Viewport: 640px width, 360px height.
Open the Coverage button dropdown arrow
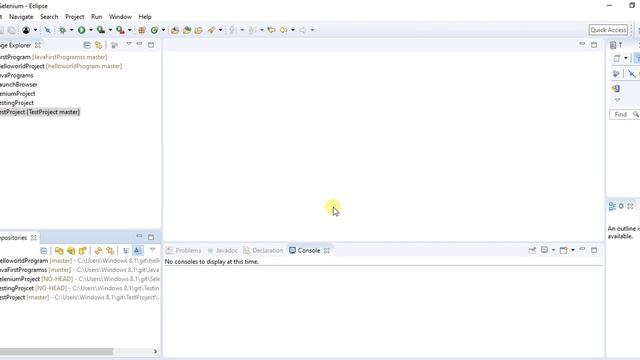[x=110, y=30]
